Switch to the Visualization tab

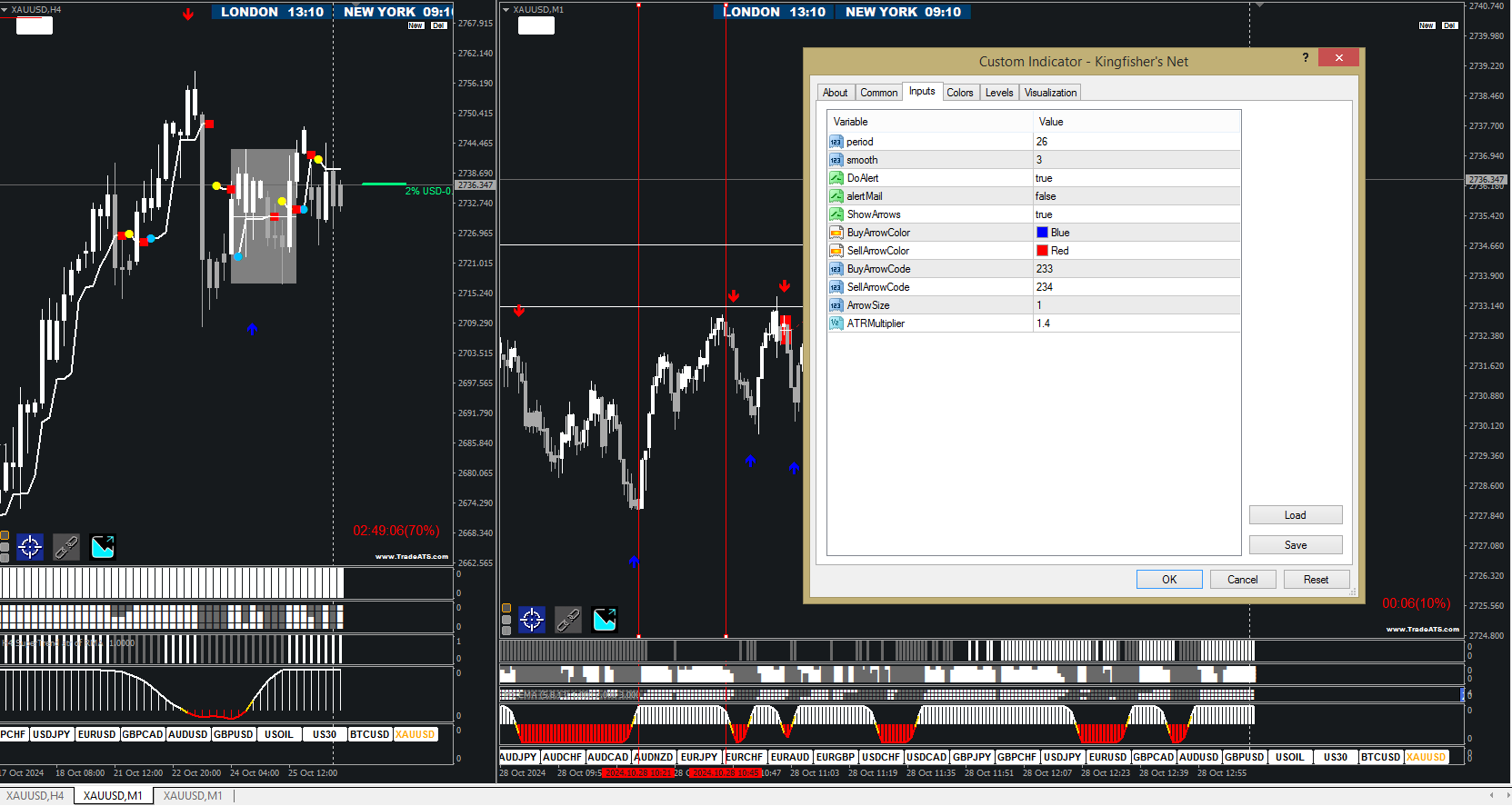click(x=1050, y=93)
